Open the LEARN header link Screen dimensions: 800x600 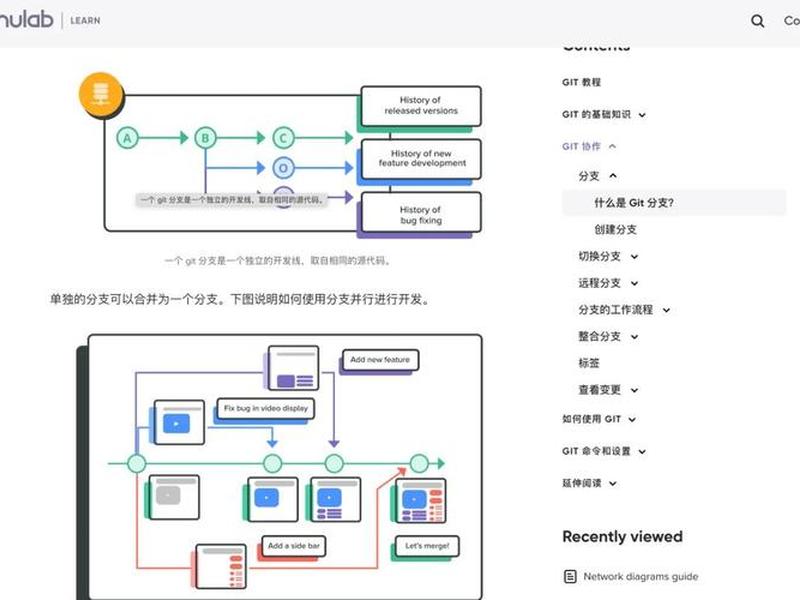click(85, 21)
